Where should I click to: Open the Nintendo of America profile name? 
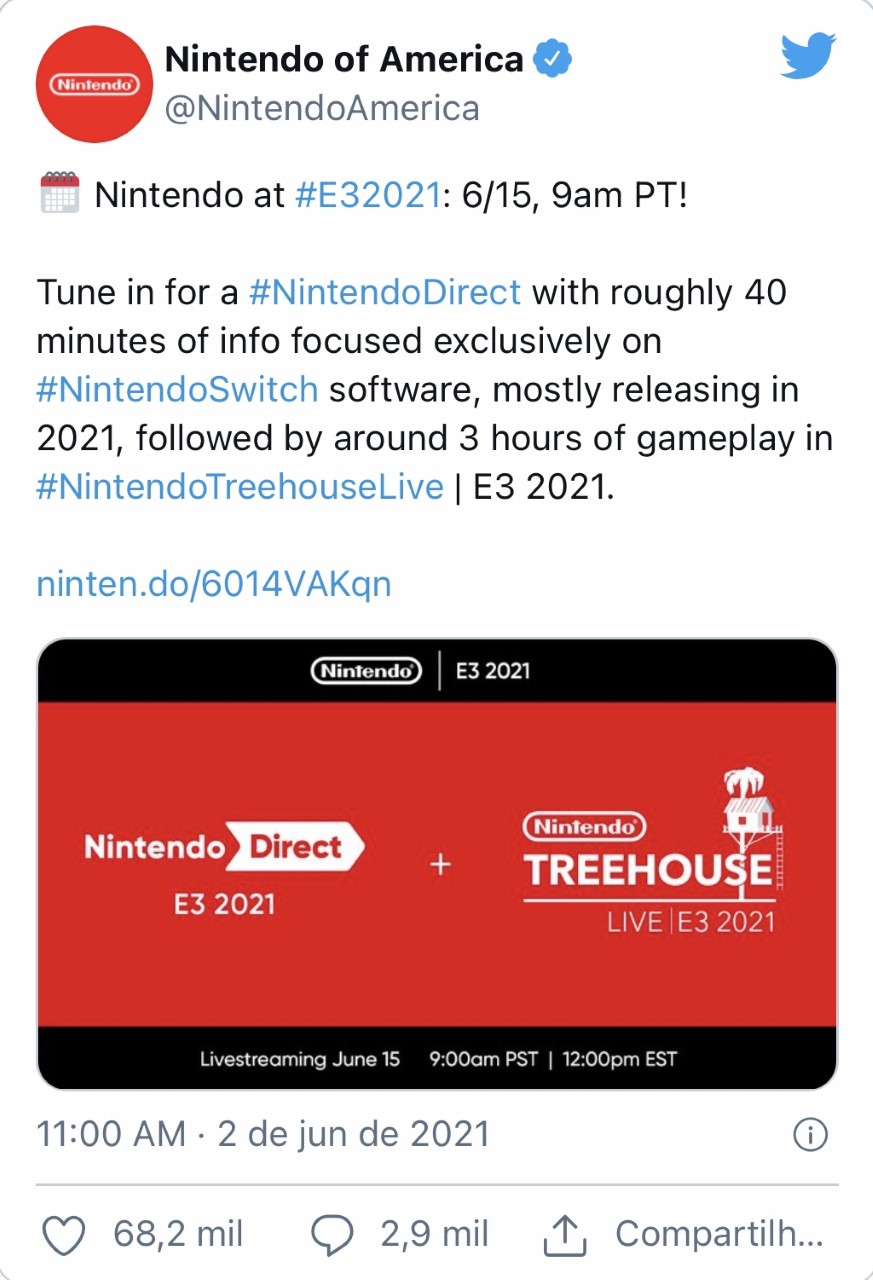[344, 60]
